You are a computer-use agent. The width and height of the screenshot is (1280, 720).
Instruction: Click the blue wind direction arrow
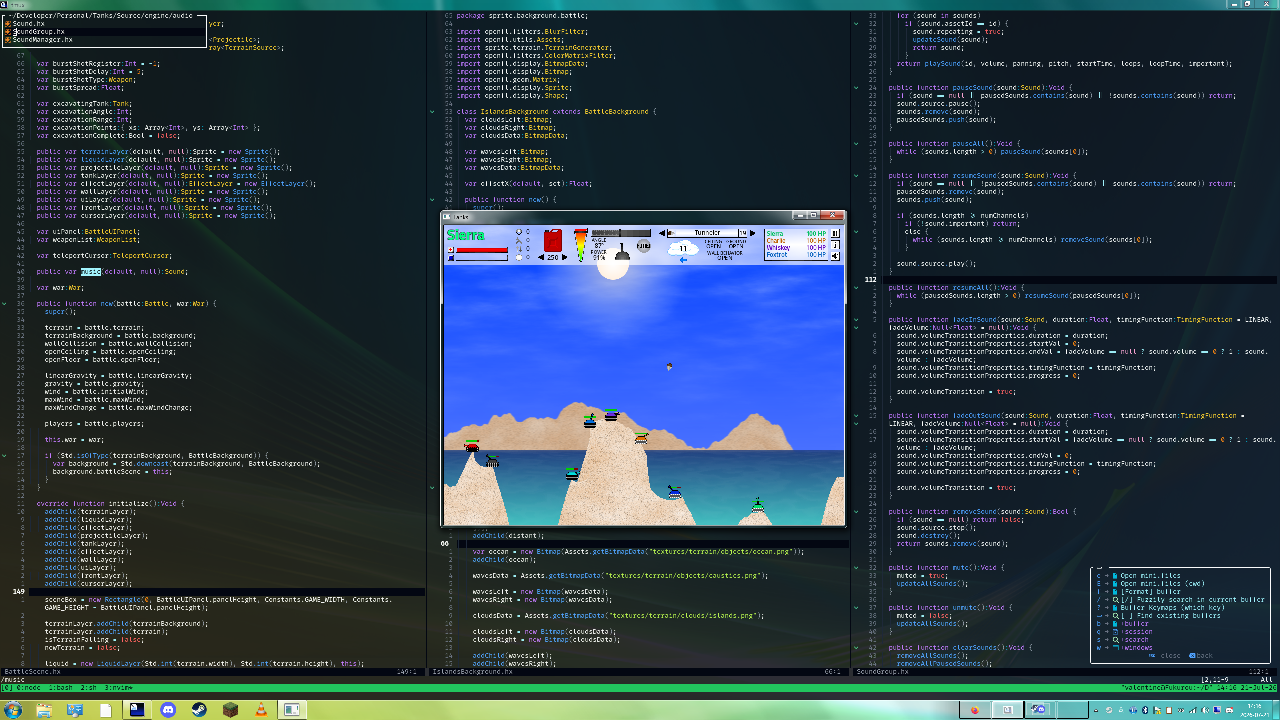click(683, 260)
